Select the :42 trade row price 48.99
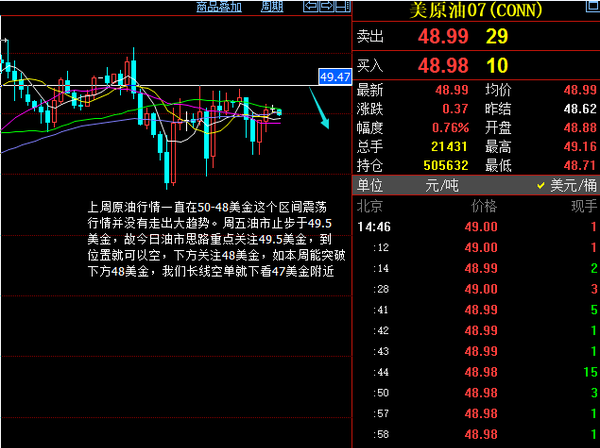600x448 pixels. tap(481, 330)
